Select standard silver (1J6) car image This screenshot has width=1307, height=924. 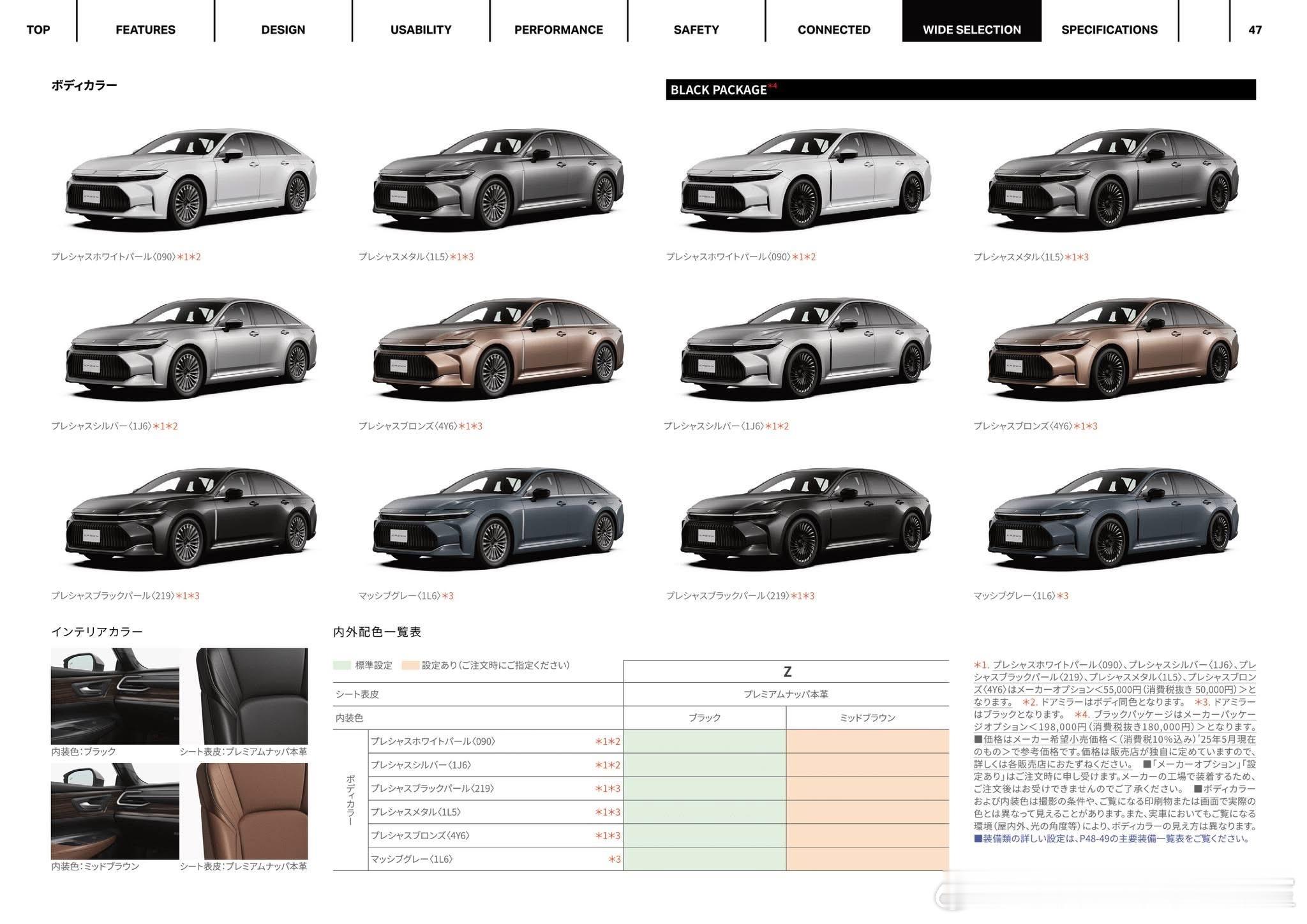[191, 348]
